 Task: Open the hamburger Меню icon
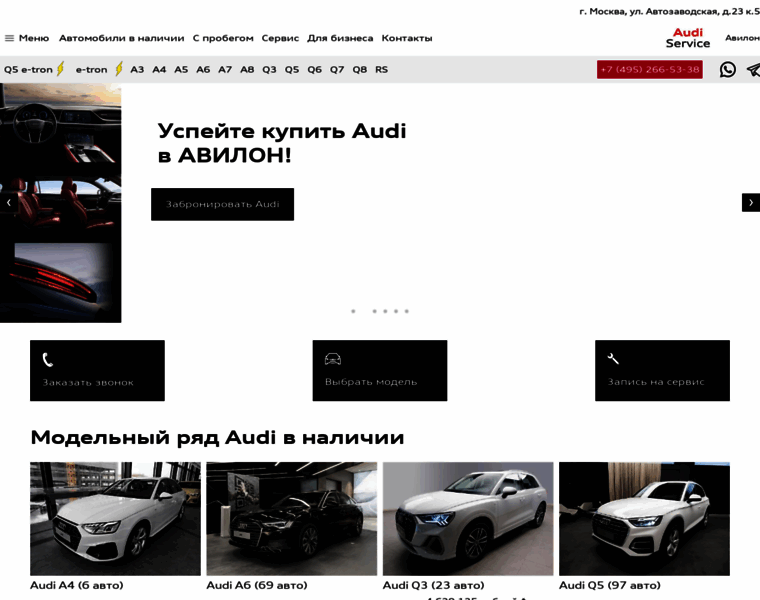(9, 38)
